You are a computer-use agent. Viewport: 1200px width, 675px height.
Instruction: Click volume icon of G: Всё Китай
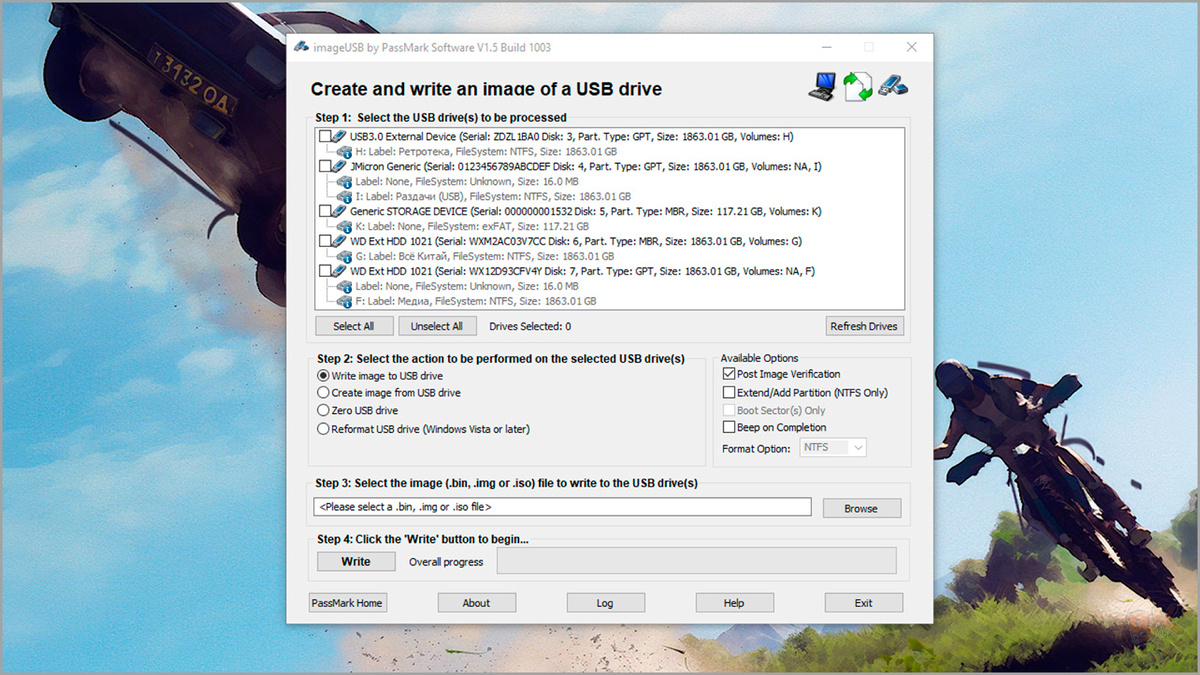click(x=345, y=256)
